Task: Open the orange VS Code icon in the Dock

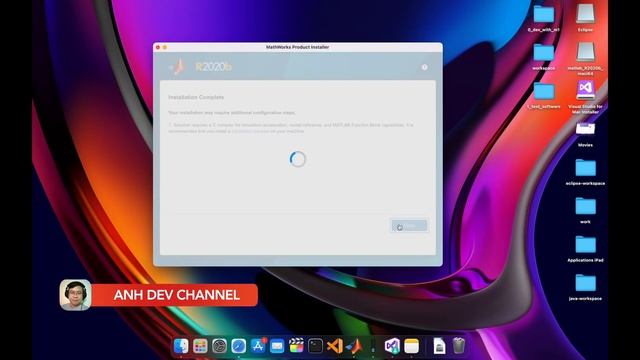Action: [x=335, y=346]
